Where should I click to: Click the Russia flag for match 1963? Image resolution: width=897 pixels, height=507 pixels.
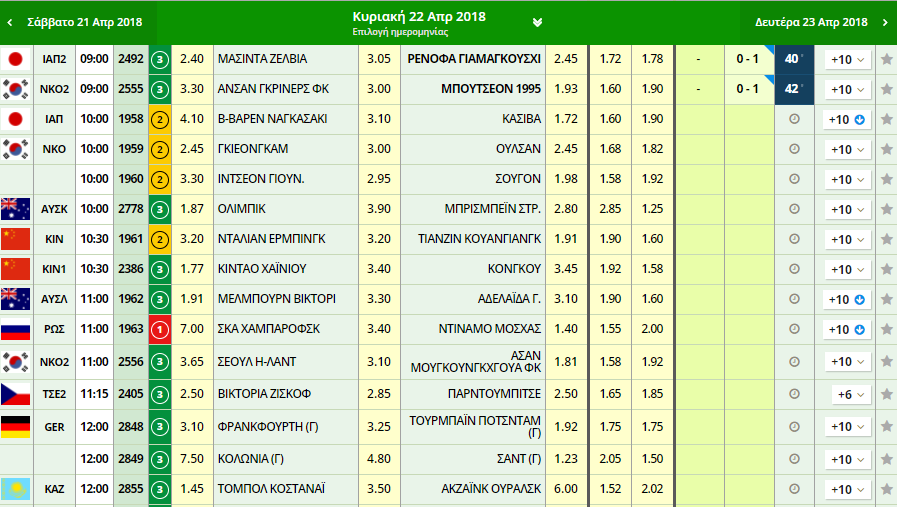click(15, 329)
